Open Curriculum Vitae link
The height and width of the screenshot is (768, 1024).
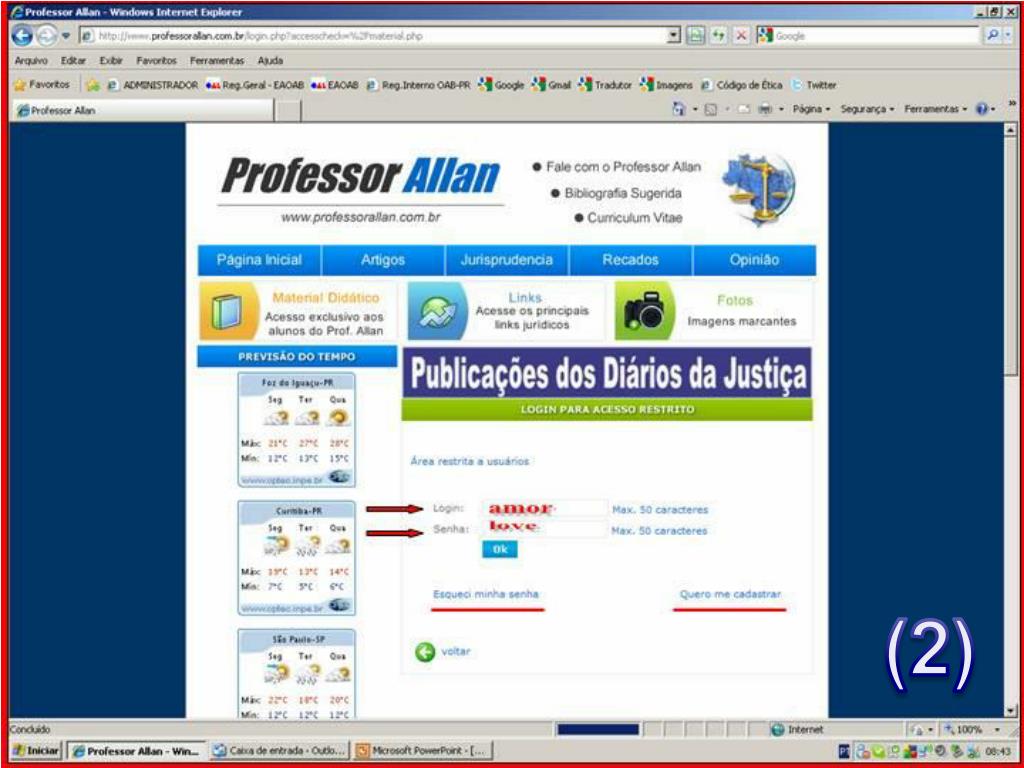pyautogui.click(x=635, y=218)
